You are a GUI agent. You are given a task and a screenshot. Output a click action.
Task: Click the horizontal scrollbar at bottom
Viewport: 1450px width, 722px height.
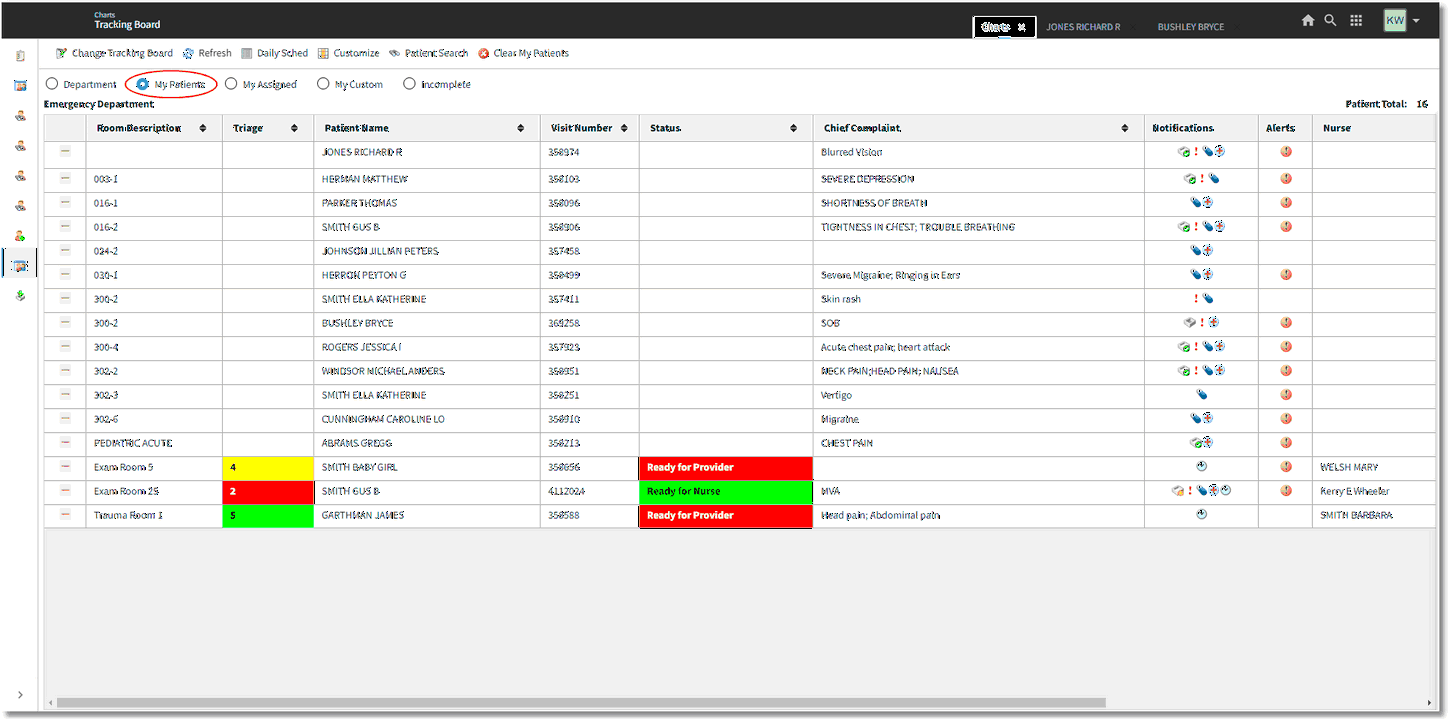pos(580,703)
